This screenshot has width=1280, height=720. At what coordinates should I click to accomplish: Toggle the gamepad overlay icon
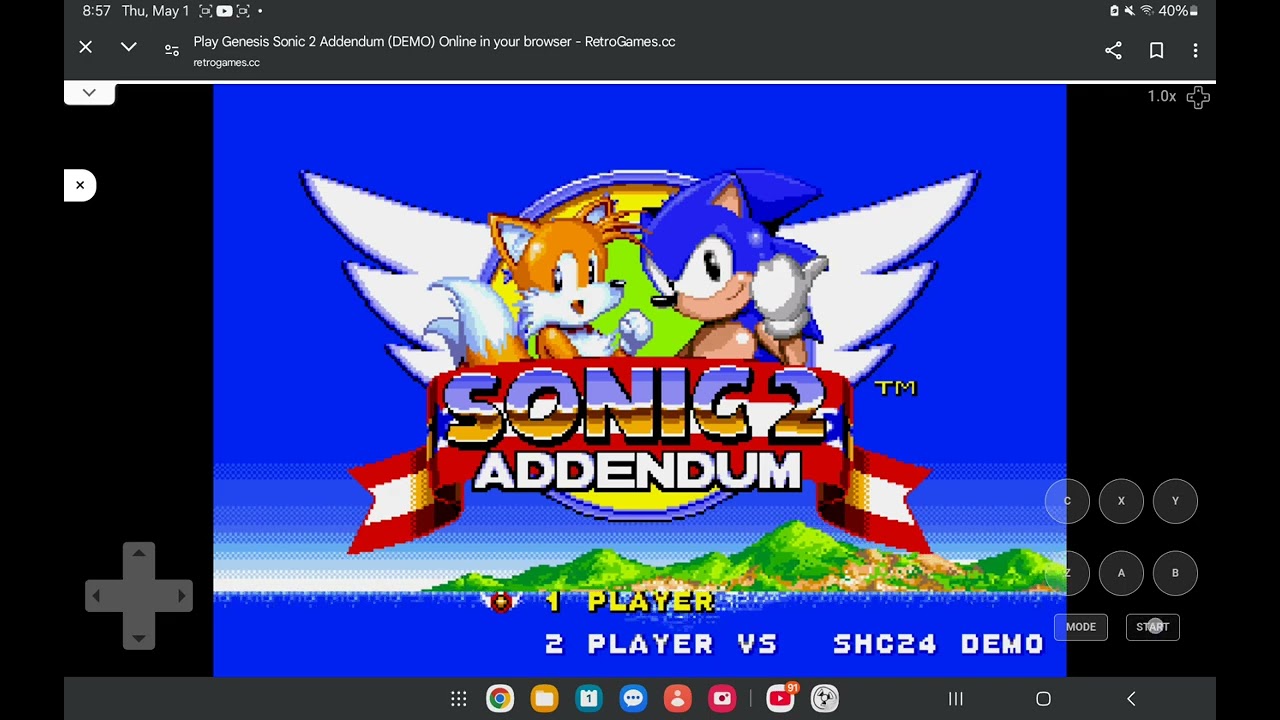point(1198,97)
